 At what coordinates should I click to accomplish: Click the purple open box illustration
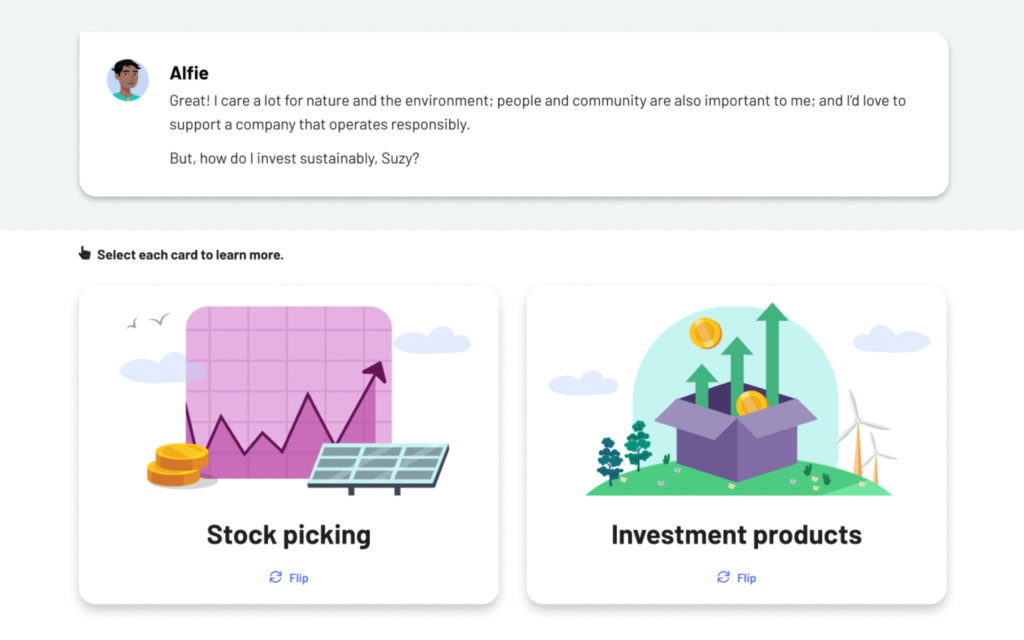(x=736, y=438)
